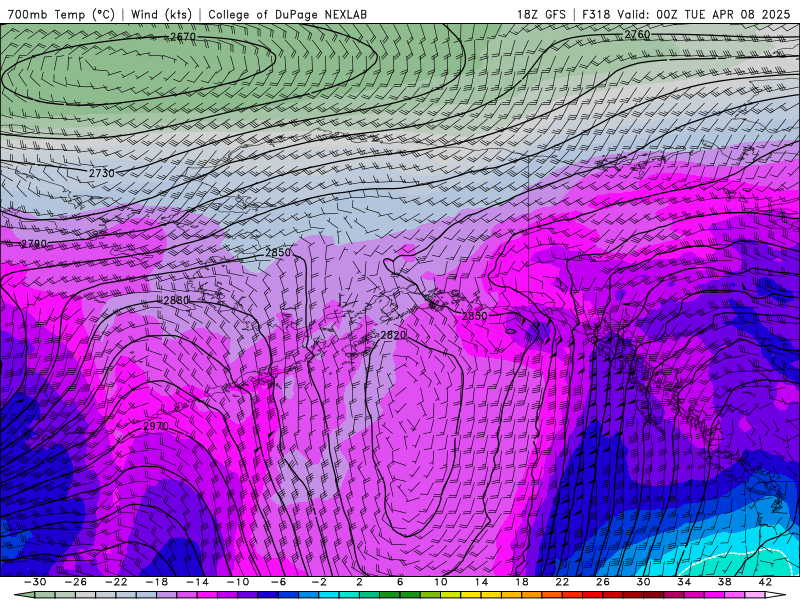Viewport: 800px width, 600px height.
Task: Click the -30 colorbar scale label
Action: coord(35,582)
